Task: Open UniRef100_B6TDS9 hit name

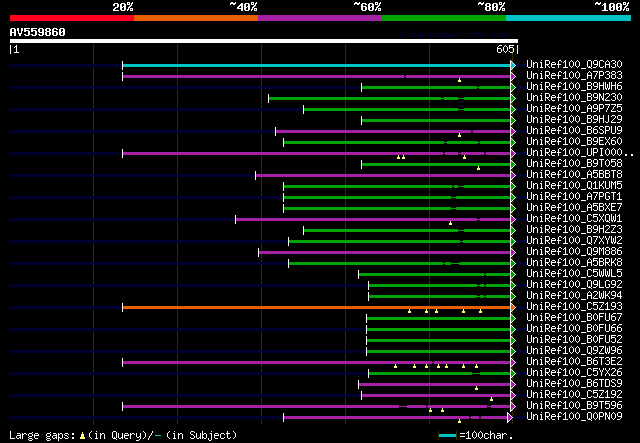Action: (574, 384)
